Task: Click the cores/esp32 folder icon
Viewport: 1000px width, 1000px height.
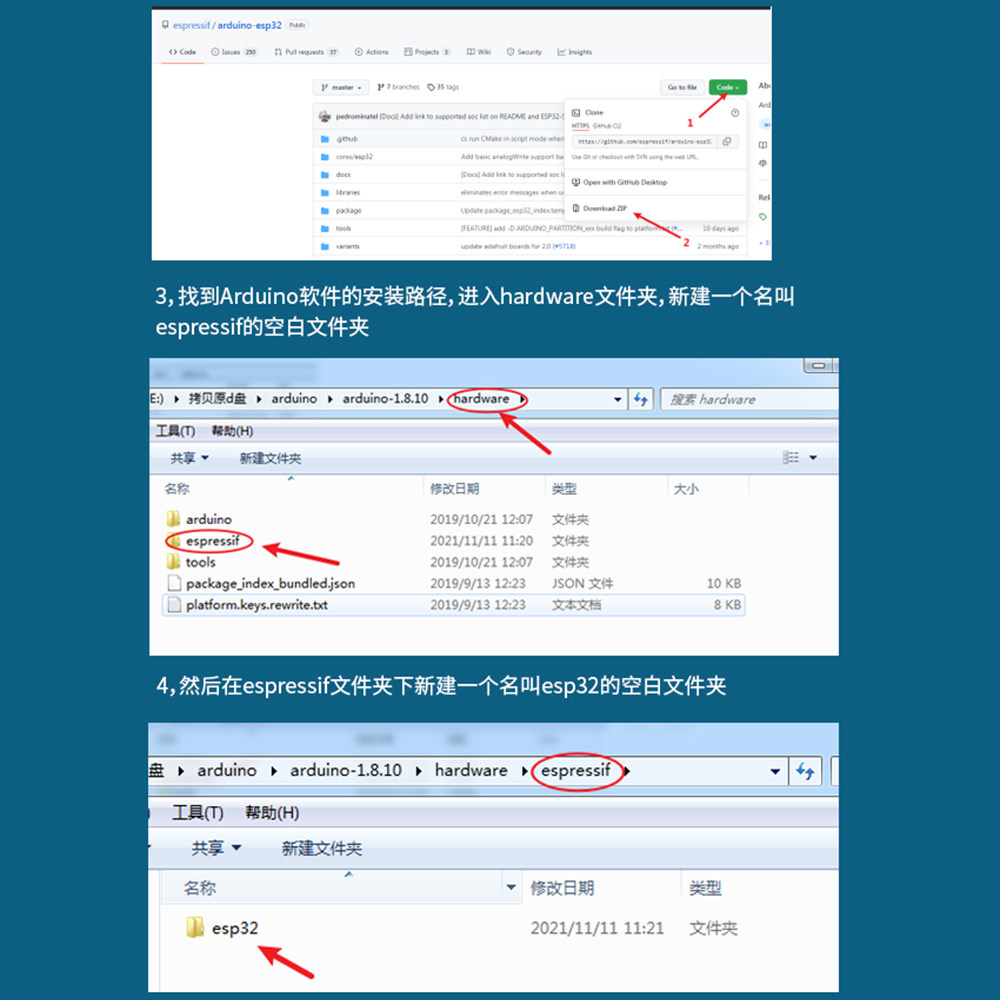Action: (x=325, y=156)
